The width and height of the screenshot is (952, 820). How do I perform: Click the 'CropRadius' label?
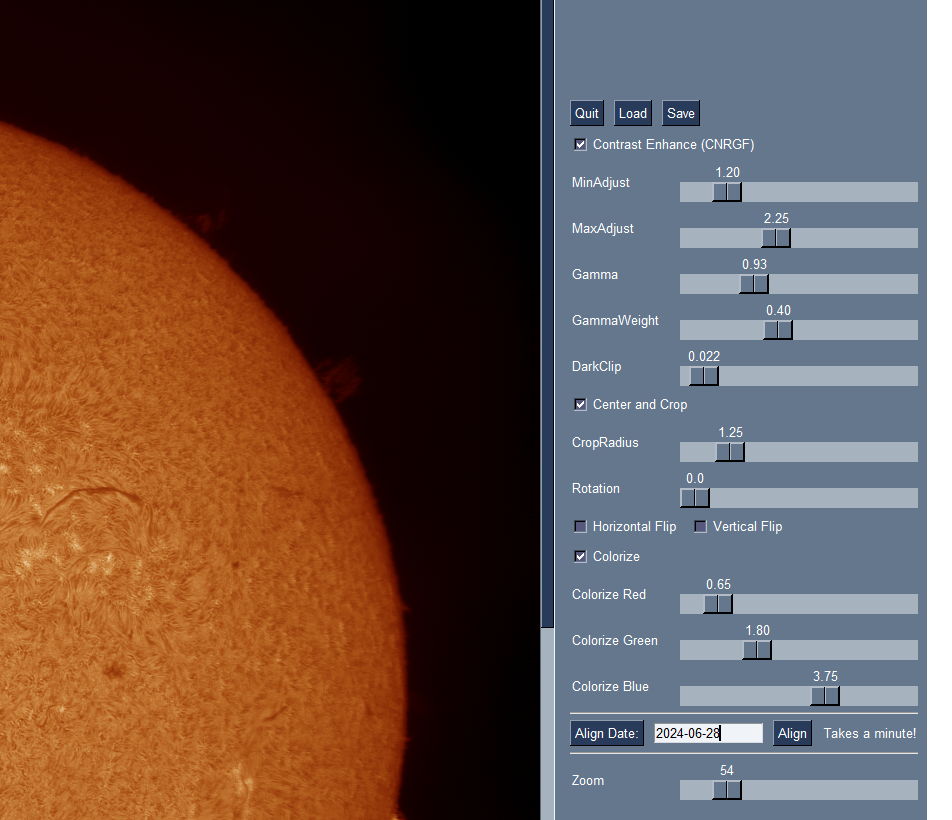605,442
